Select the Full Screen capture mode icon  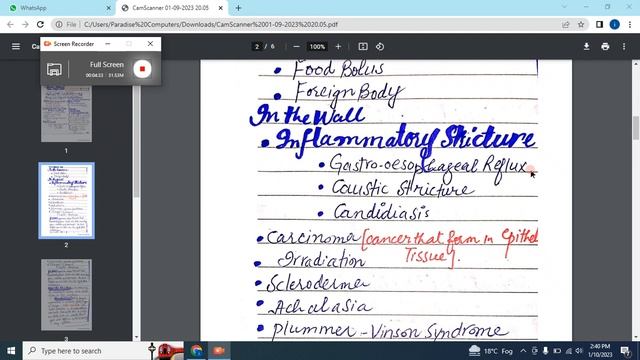click(54, 69)
